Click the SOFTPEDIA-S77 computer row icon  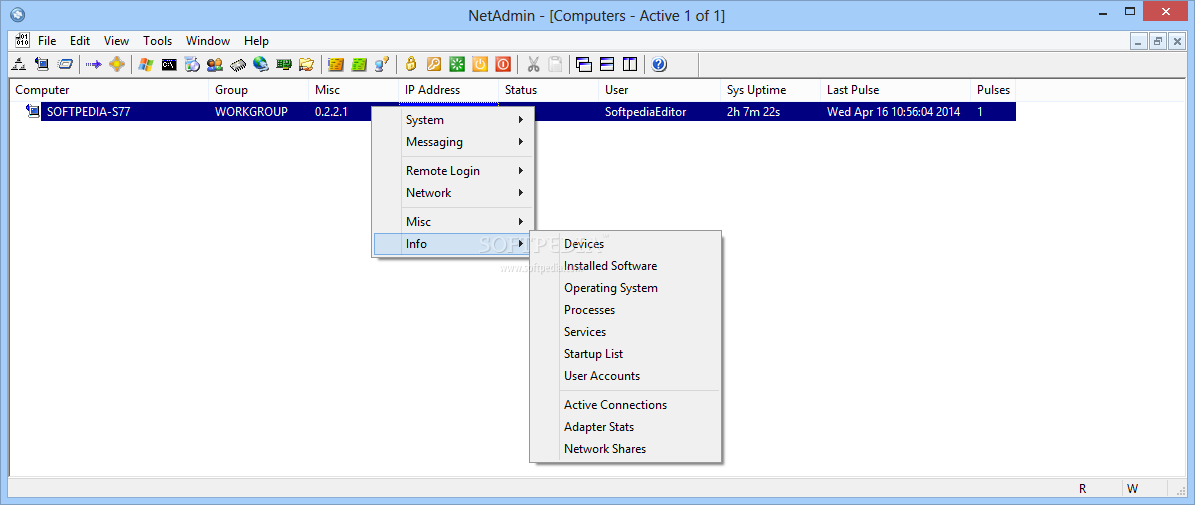click(x=33, y=111)
